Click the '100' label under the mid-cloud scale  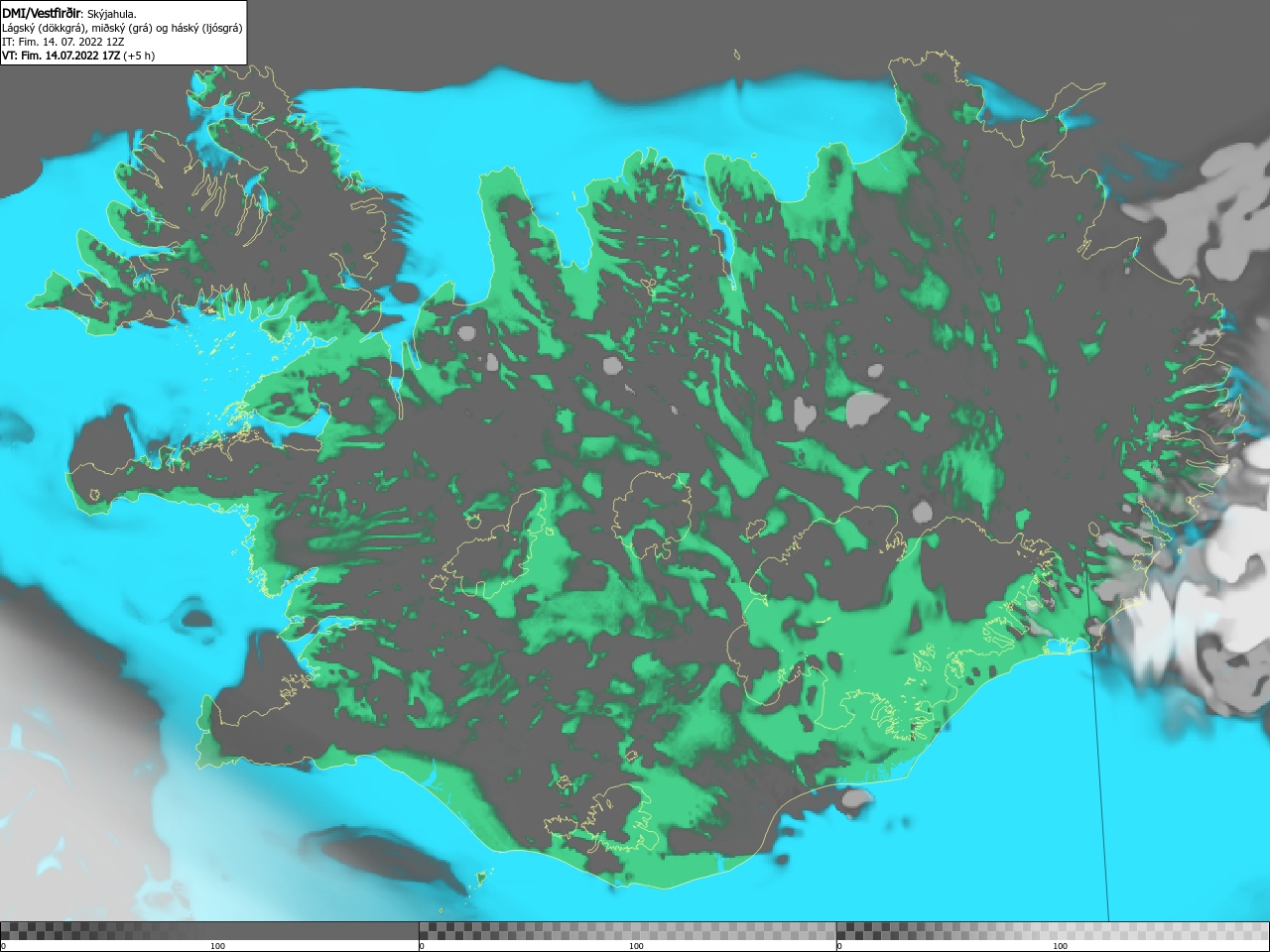tap(636, 946)
